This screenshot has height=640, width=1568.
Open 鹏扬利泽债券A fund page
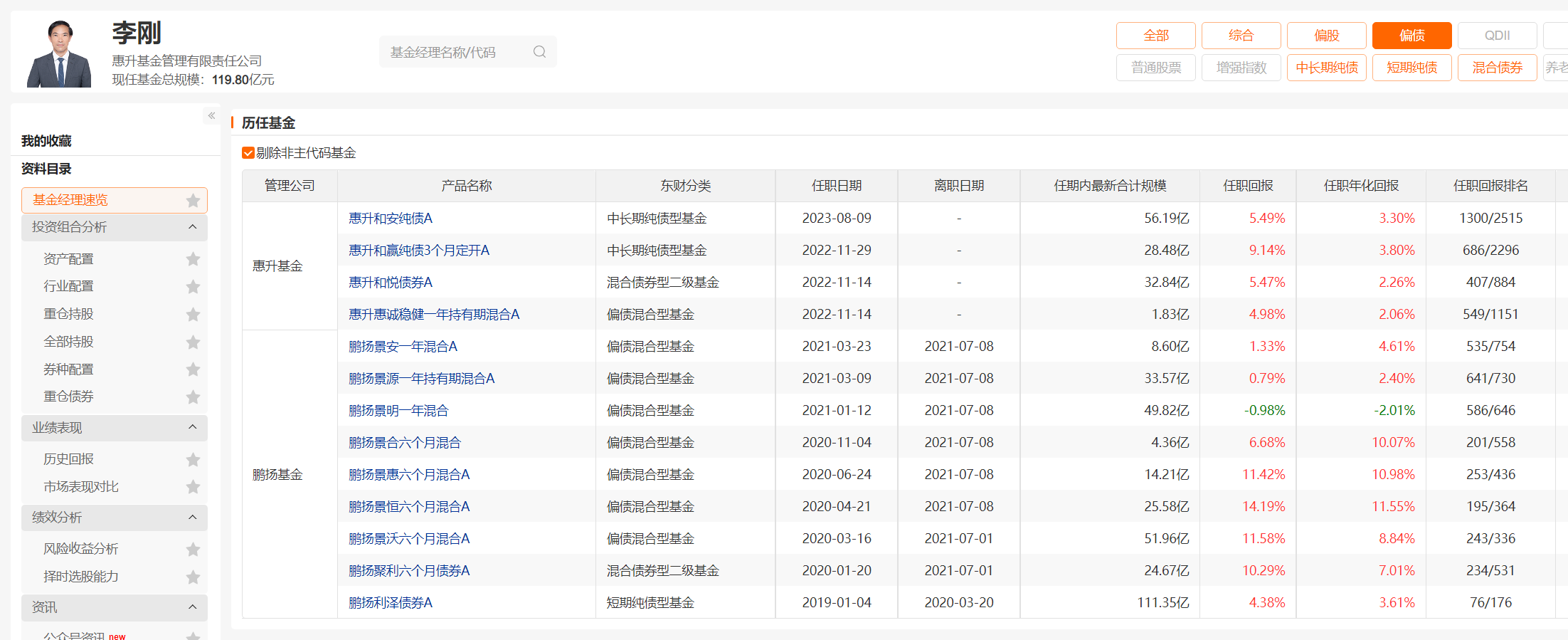391,603
